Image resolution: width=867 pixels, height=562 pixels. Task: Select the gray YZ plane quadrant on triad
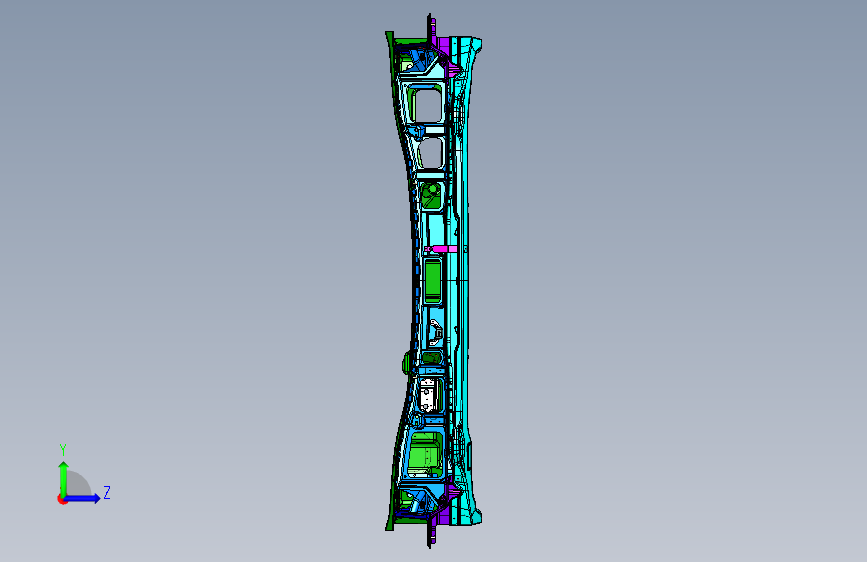click(x=78, y=483)
